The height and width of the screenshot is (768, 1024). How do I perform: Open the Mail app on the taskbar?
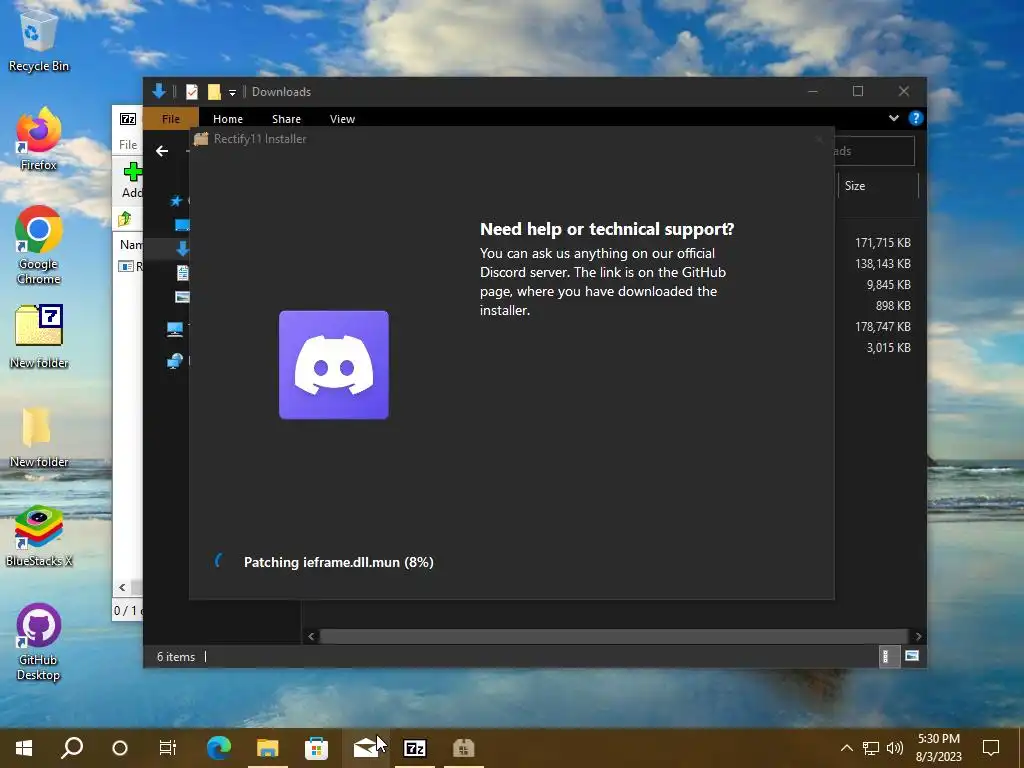coord(365,748)
